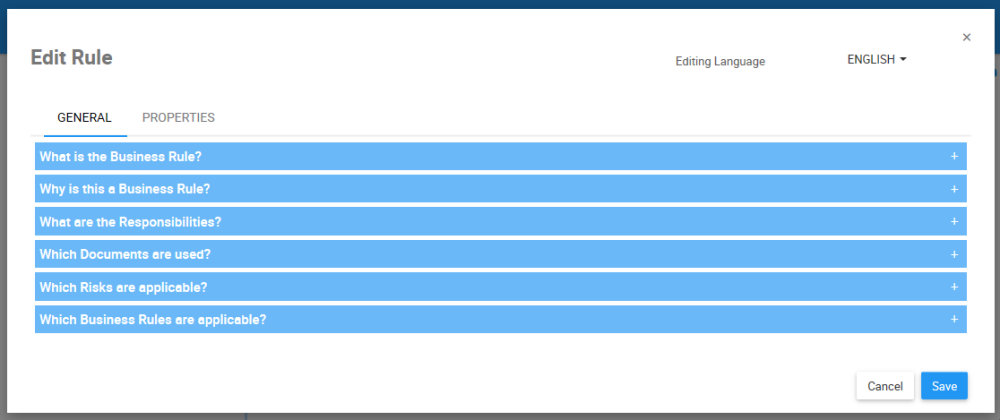1000x420 pixels.
Task: Expand 'Which Business Rules are applicable?' section
Action: 153,319
